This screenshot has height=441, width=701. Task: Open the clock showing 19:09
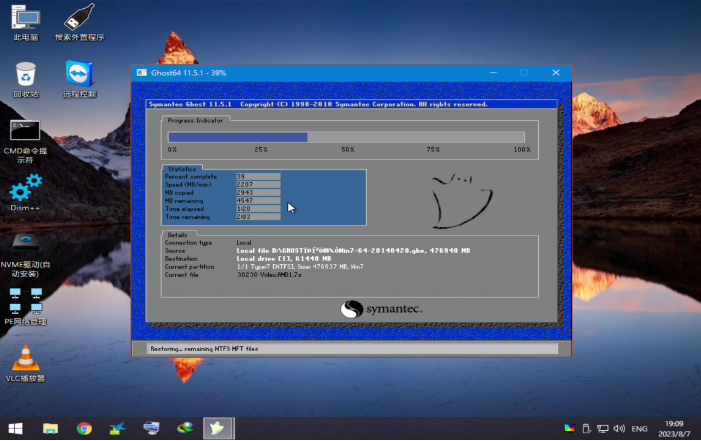pyautogui.click(x=674, y=428)
